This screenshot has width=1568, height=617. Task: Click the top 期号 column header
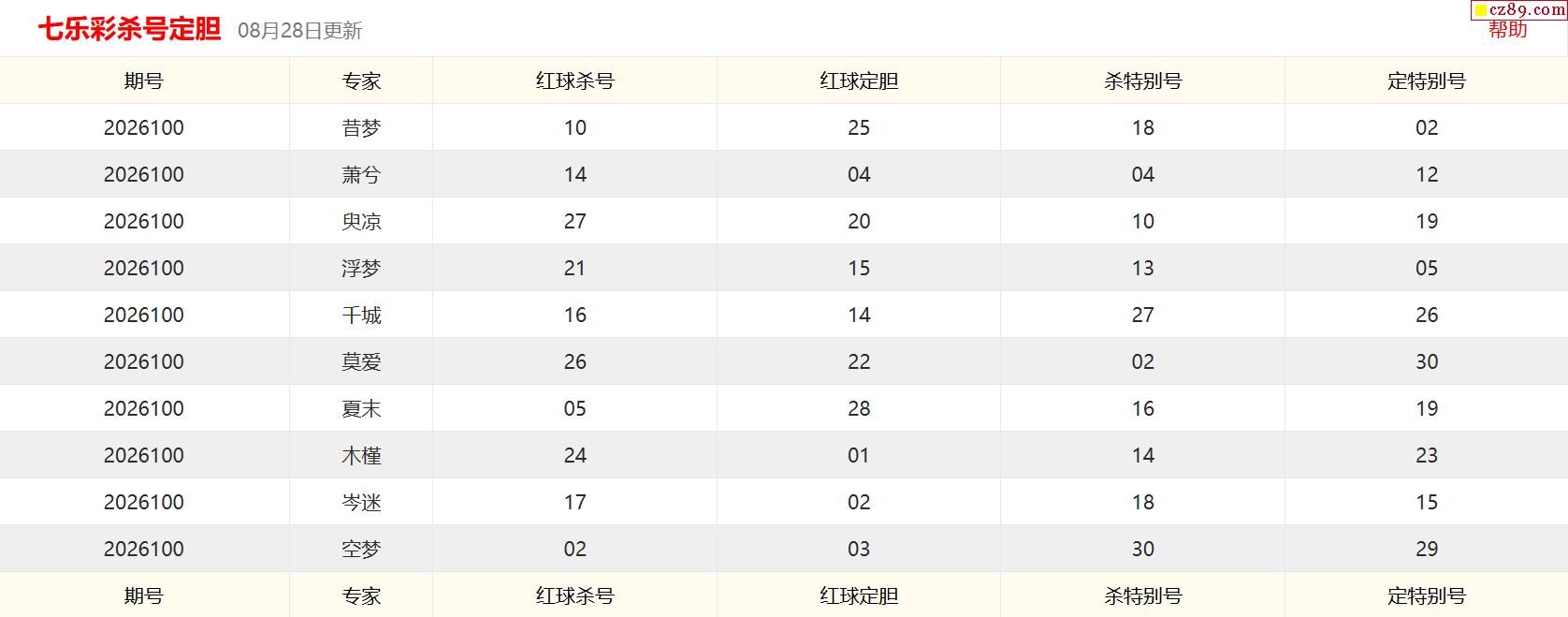144,81
